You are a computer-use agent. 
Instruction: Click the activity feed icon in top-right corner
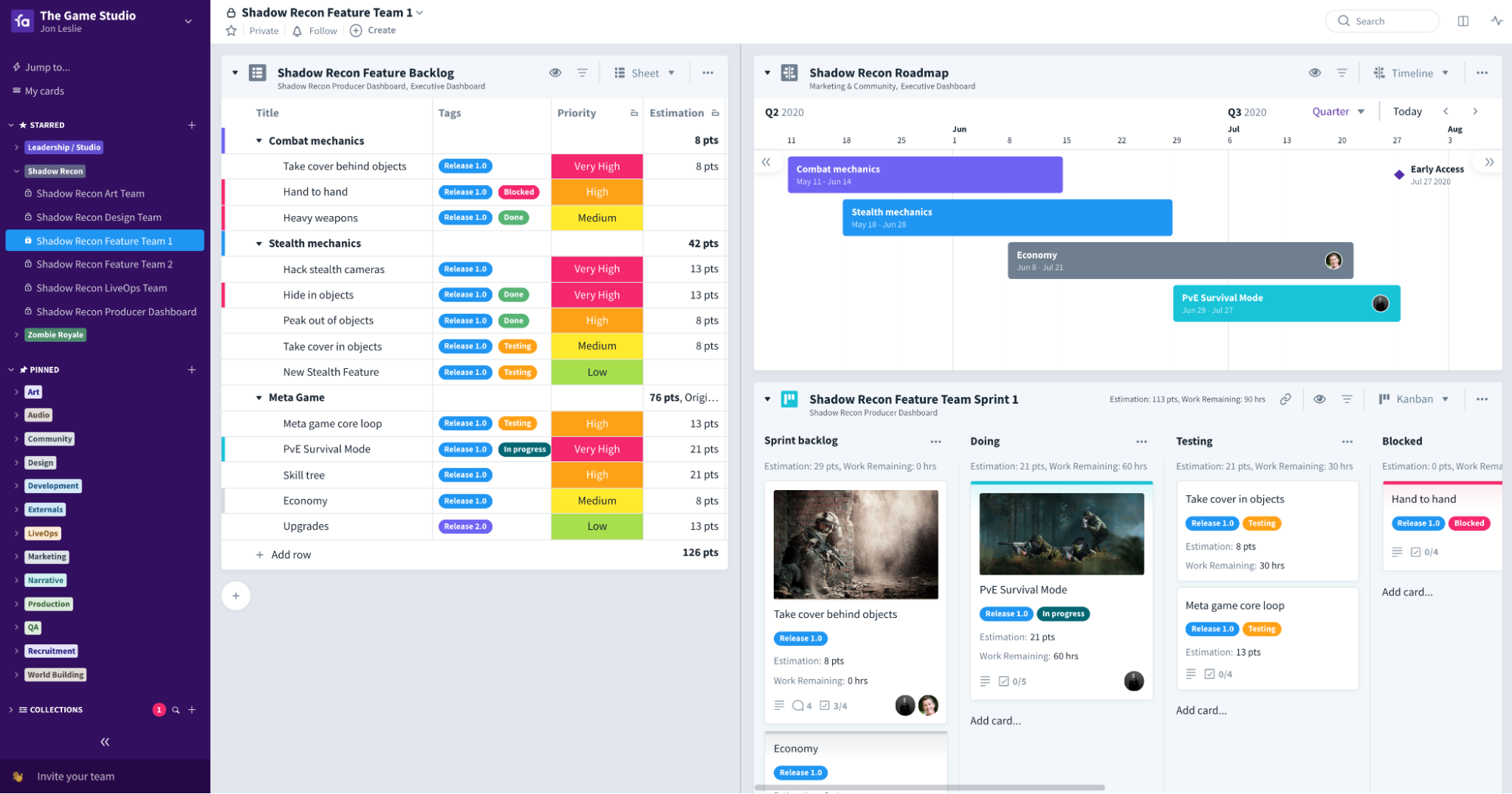pos(1496,20)
